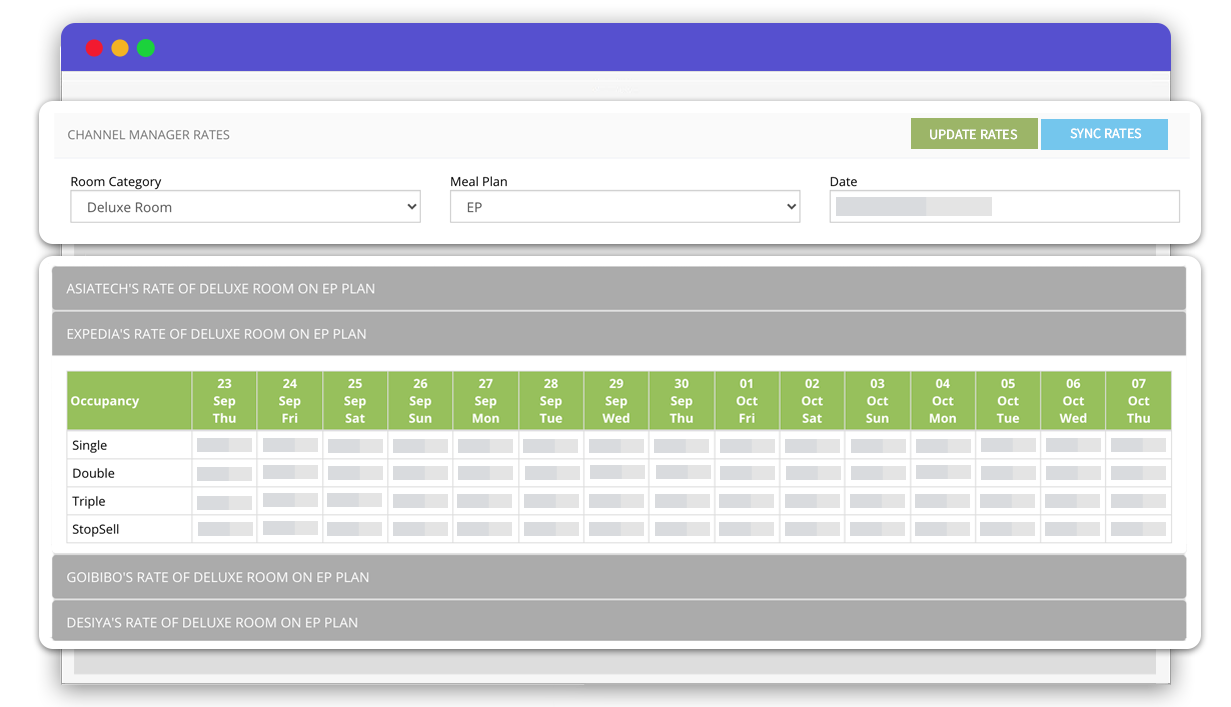Screen dimensions: 1231x707
Task: Edit Triple rate for 30 Sep
Action: point(682,501)
